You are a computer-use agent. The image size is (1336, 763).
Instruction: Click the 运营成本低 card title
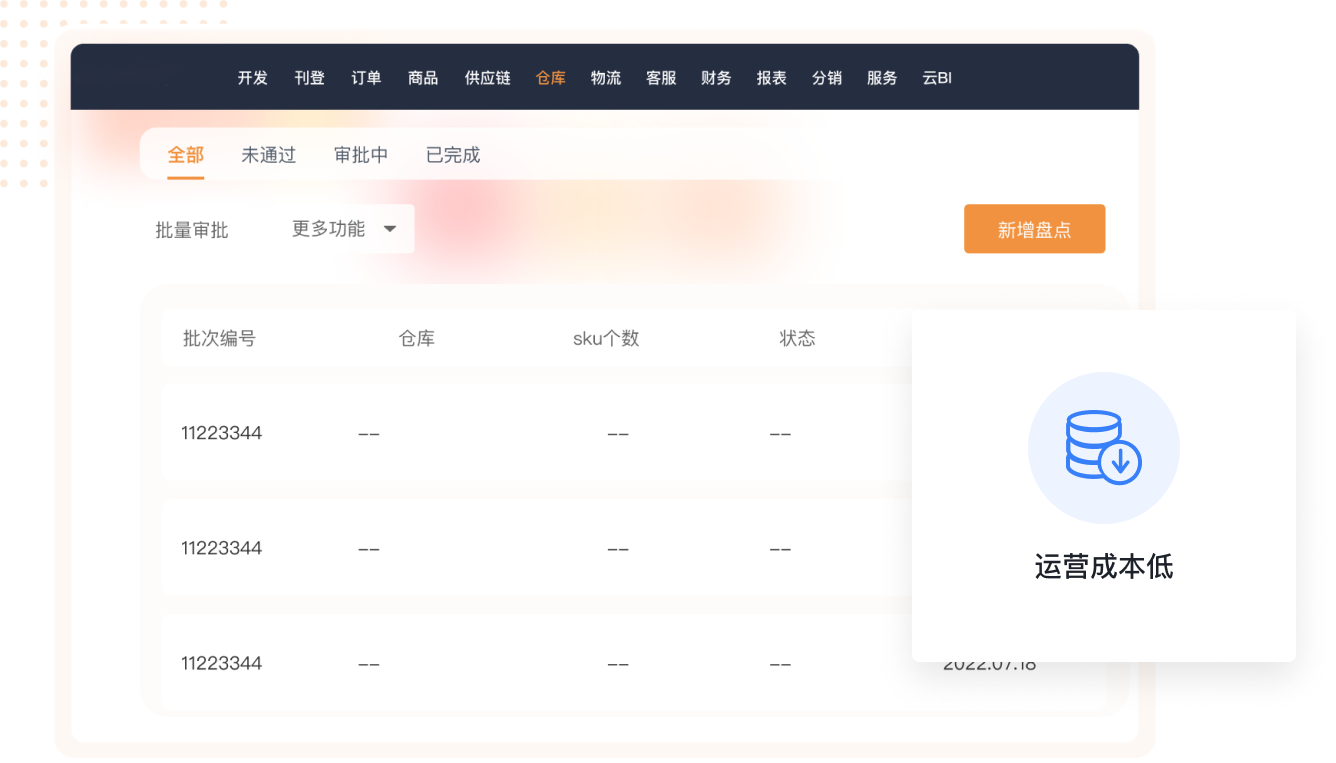click(x=1103, y=567)
